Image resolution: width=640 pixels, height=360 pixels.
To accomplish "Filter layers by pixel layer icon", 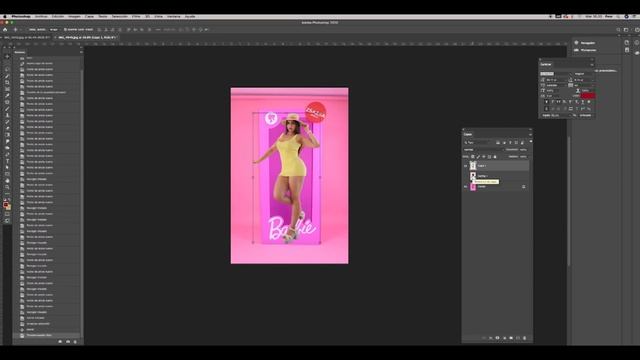I will (x=498, y=142).
